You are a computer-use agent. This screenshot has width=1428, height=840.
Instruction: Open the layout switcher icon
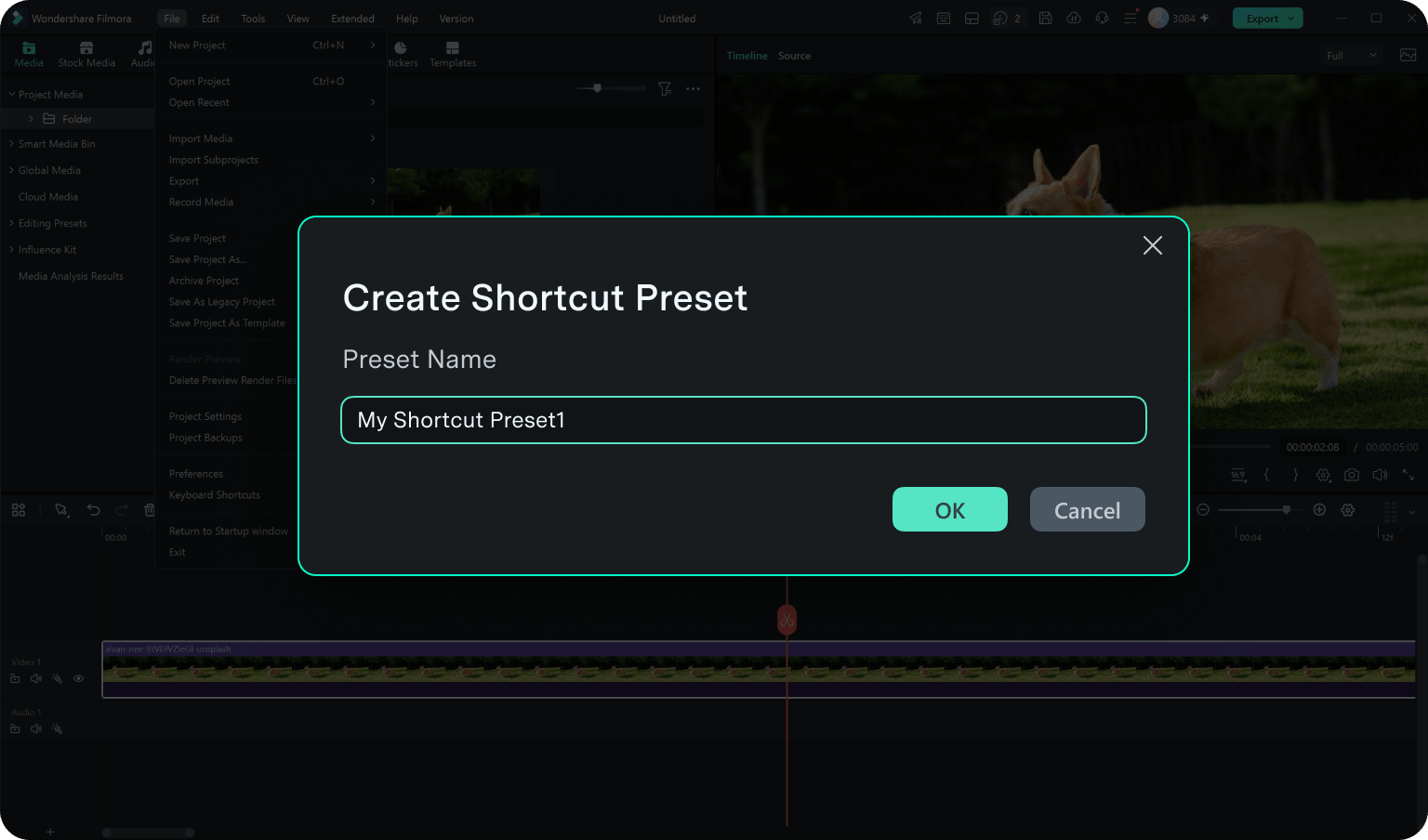coord(972,18)
